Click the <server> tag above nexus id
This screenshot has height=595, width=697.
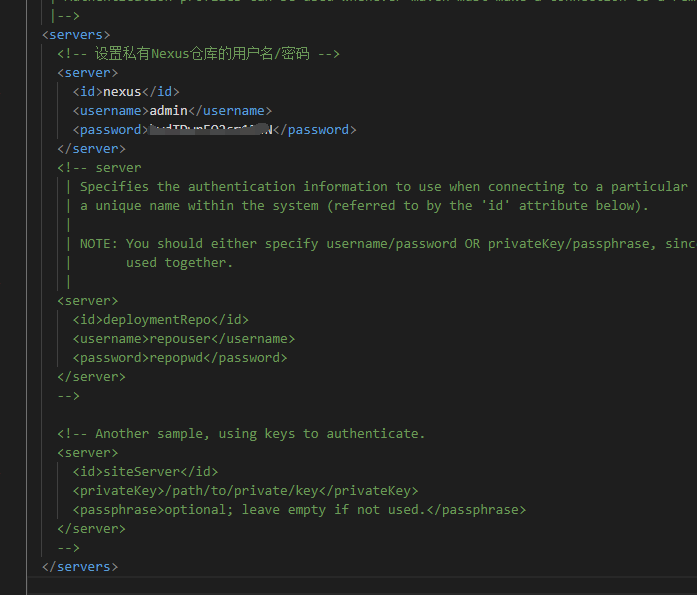click(x=88, y=73)
